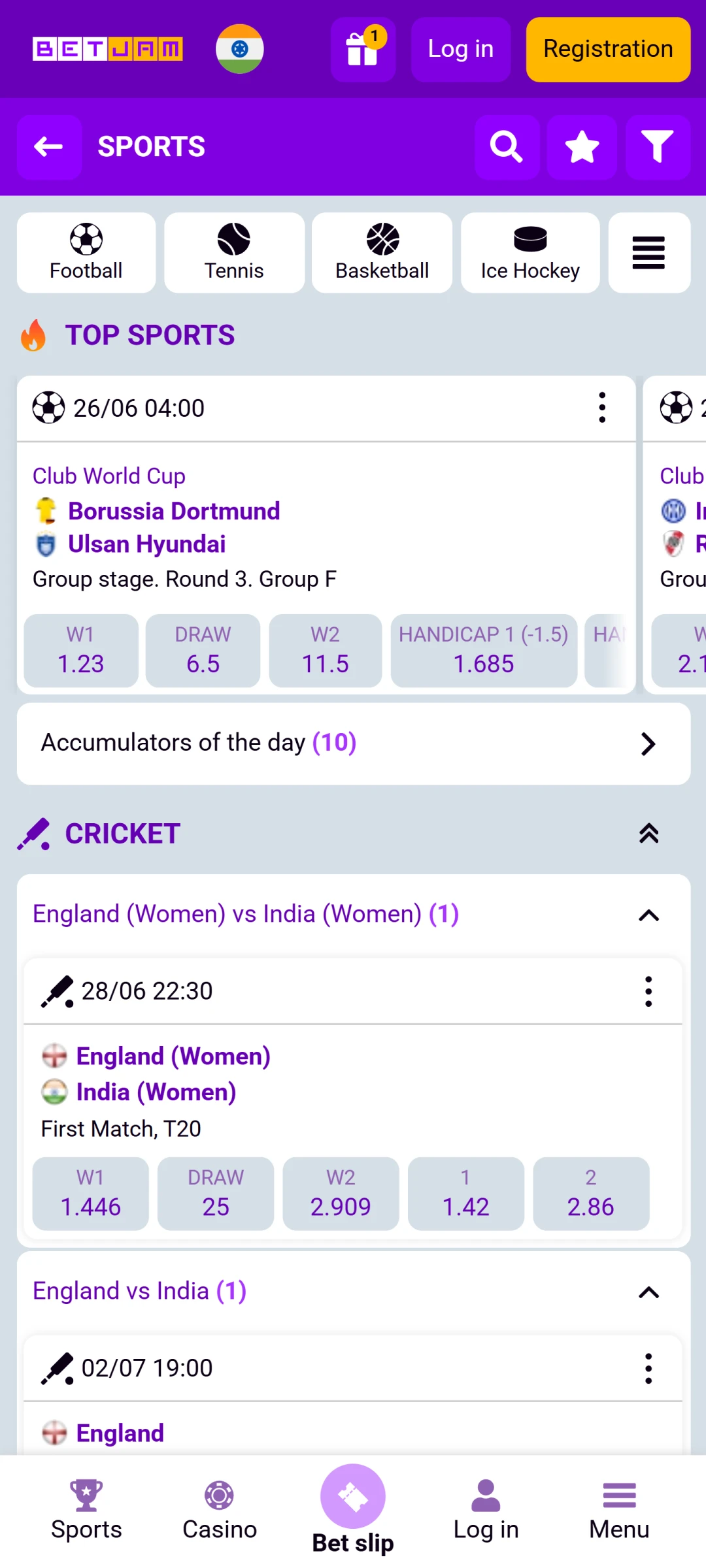Open Accumulators of the day
The width and height of the screenshot is (706, 1568).
[x=353, y=743]
